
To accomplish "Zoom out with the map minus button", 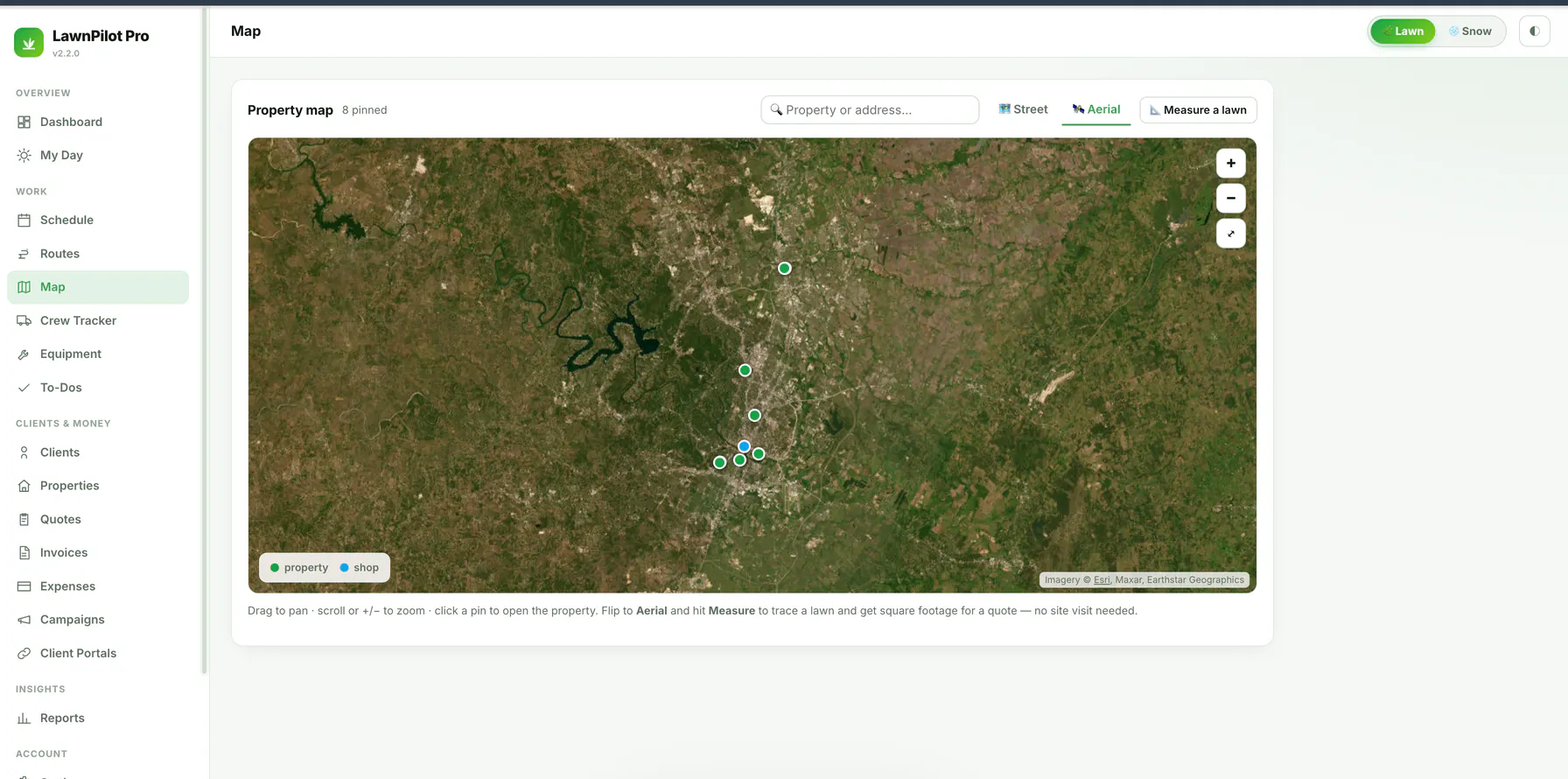I will coord(1230,198).
